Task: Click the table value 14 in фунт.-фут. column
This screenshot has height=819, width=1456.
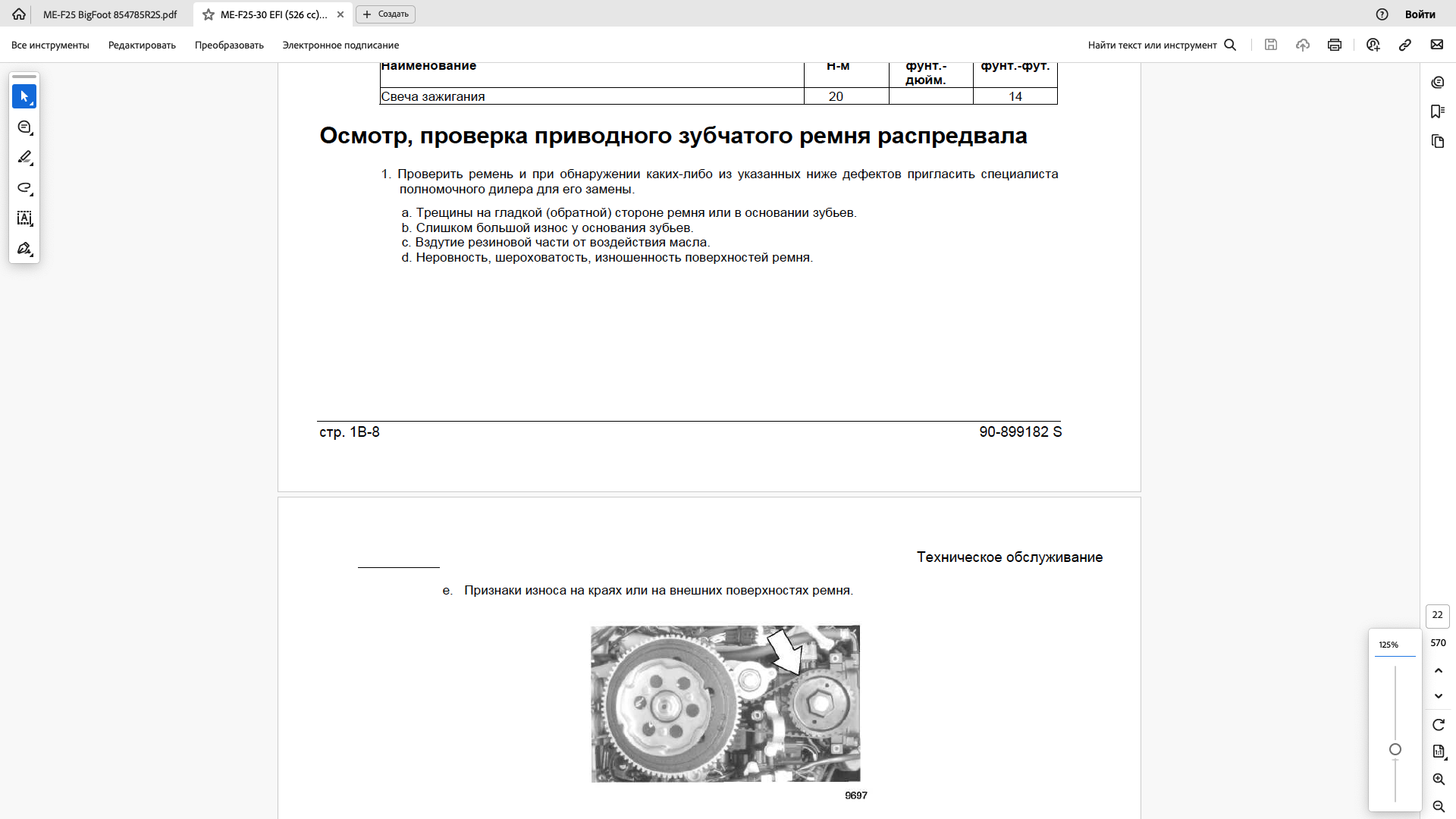Action: pyautogui.click(x=1015, y=96)
